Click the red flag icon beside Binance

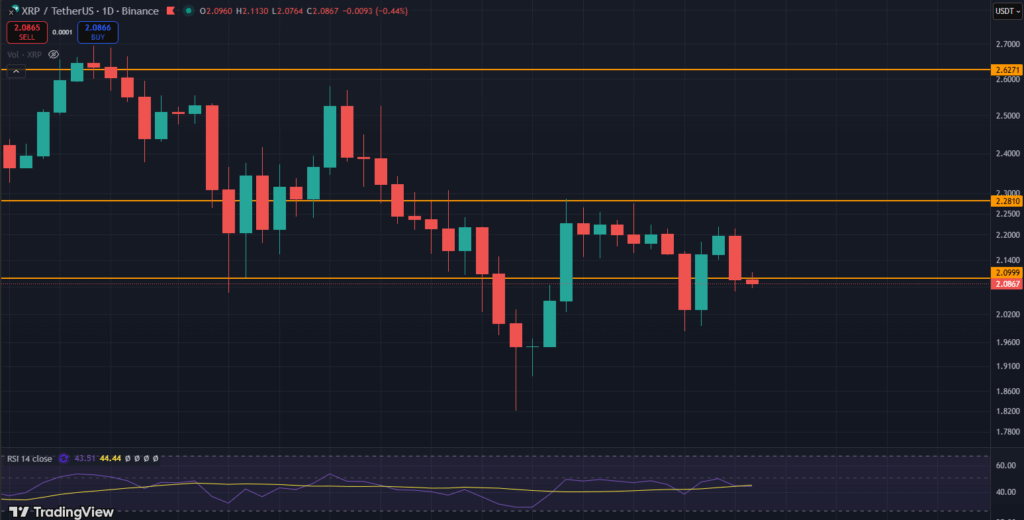coord(170,11)
